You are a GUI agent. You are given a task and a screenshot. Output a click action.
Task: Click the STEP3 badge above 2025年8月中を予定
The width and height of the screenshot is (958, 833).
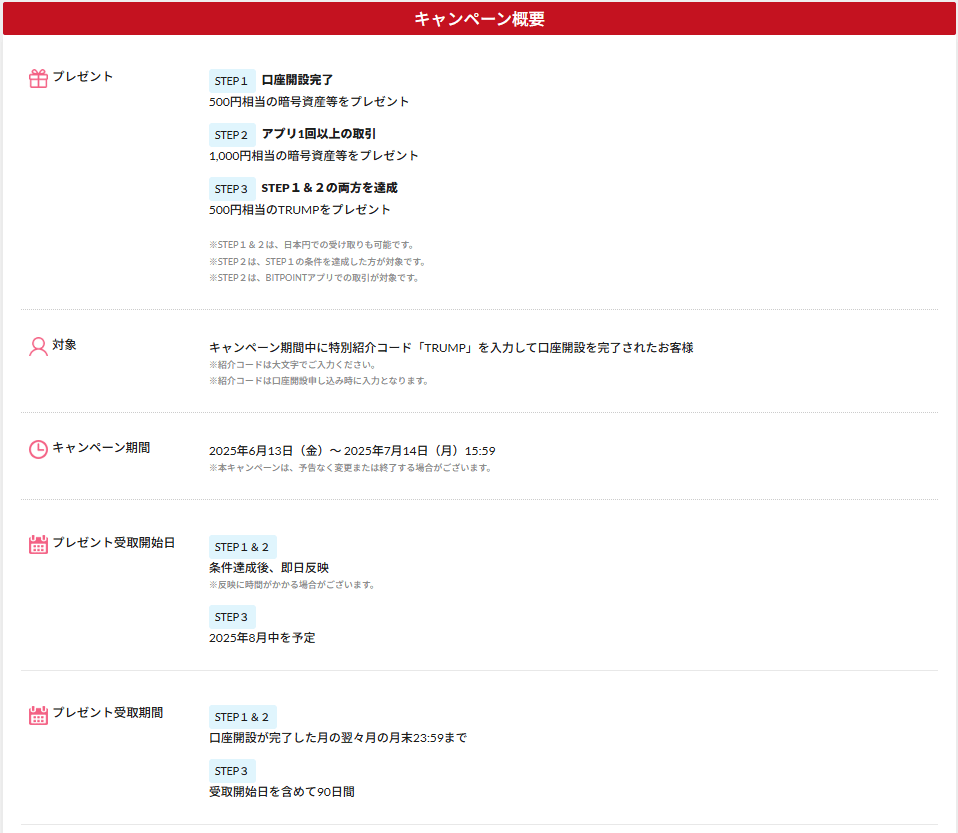pyautogui.click(x=231, y=617)
